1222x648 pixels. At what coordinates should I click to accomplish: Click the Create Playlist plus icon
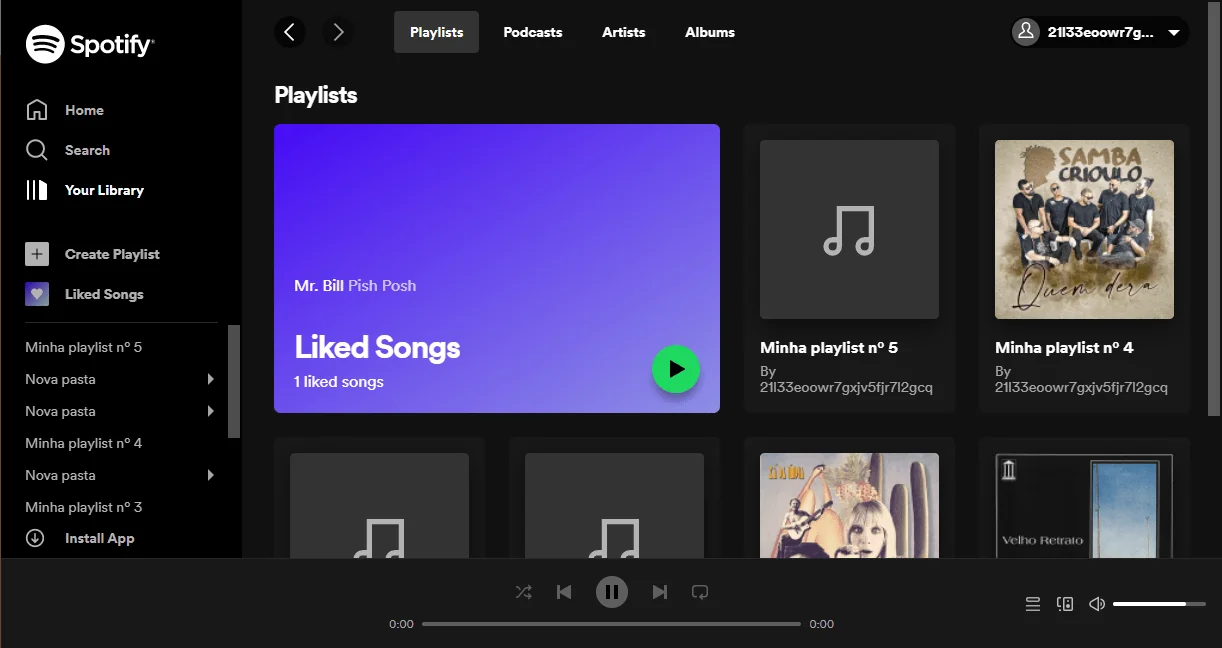tap(37, 254)
